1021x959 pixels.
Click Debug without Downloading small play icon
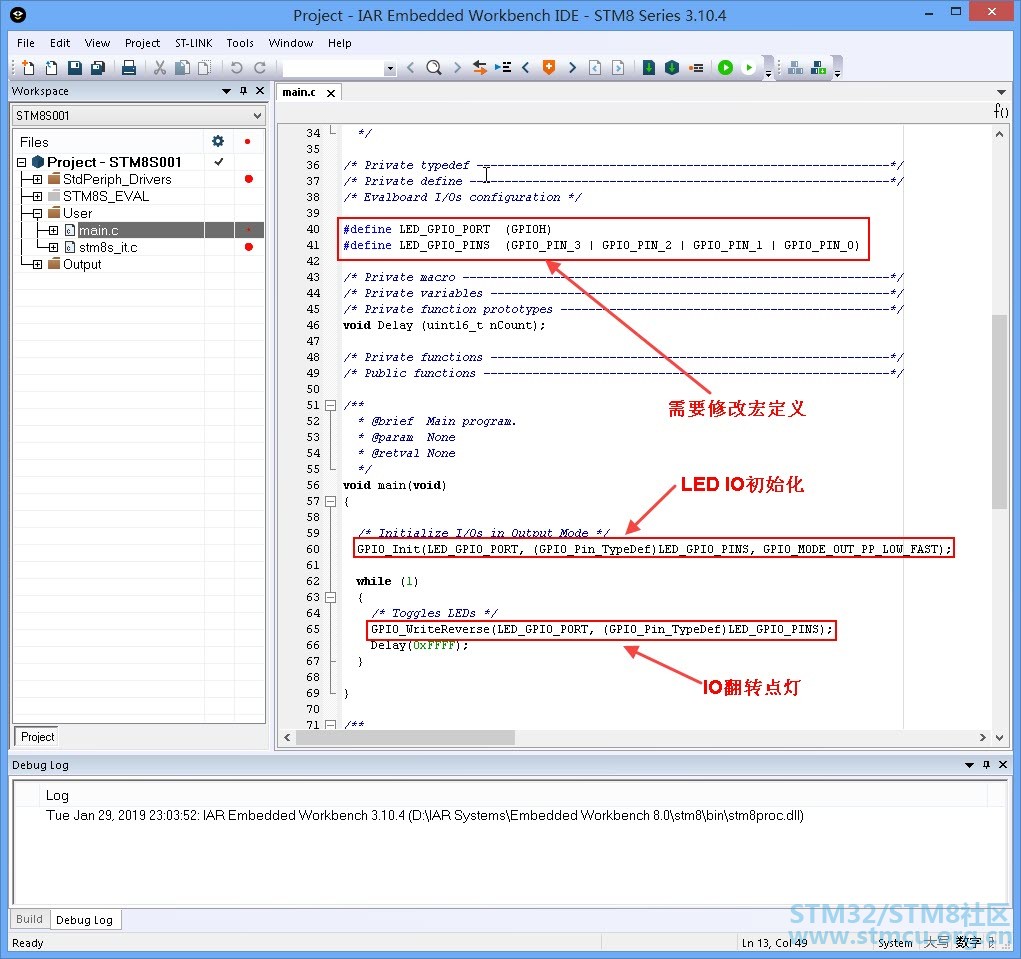click(x=749, y=68)
